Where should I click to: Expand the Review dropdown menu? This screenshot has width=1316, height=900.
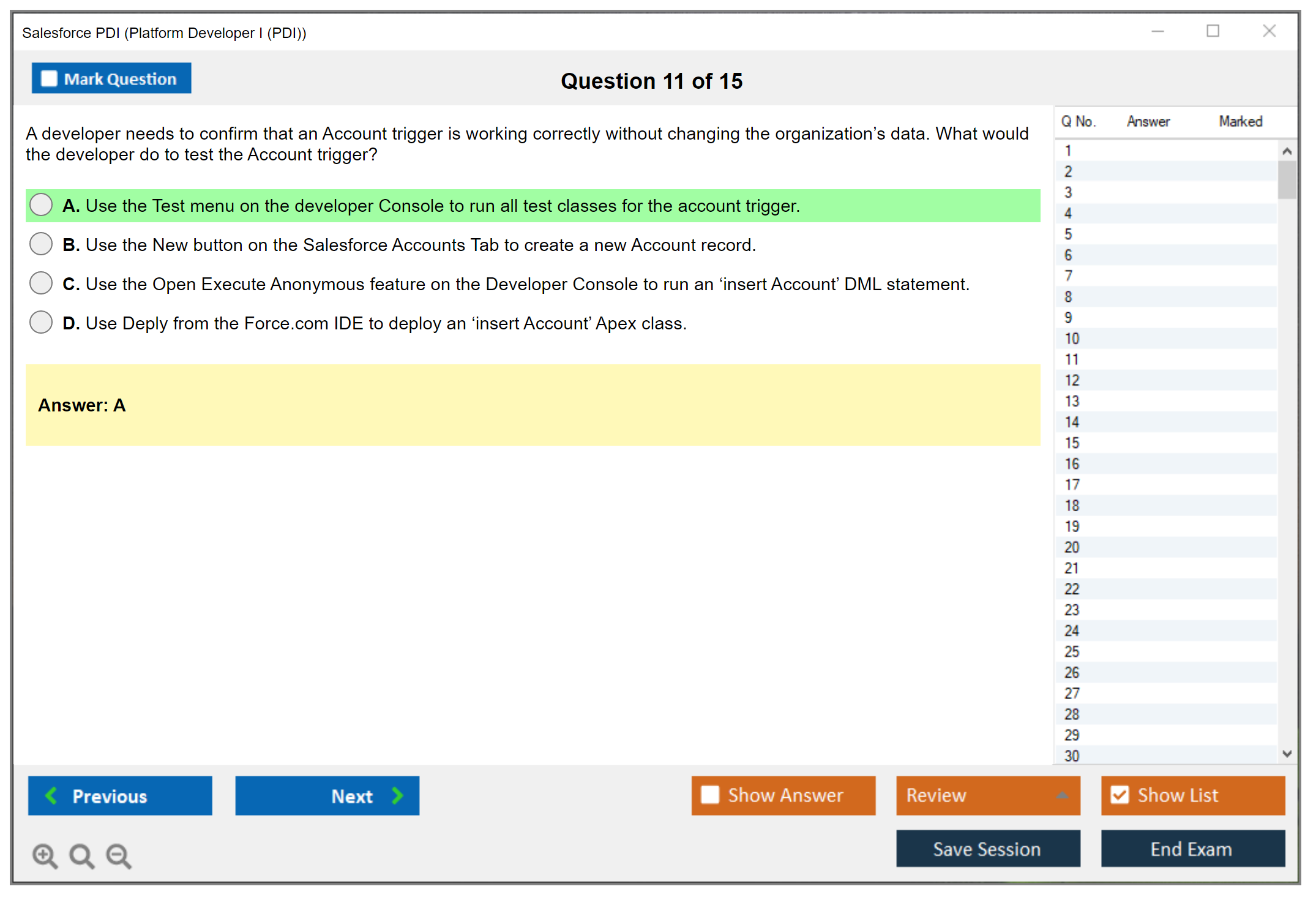point(1062,795)
